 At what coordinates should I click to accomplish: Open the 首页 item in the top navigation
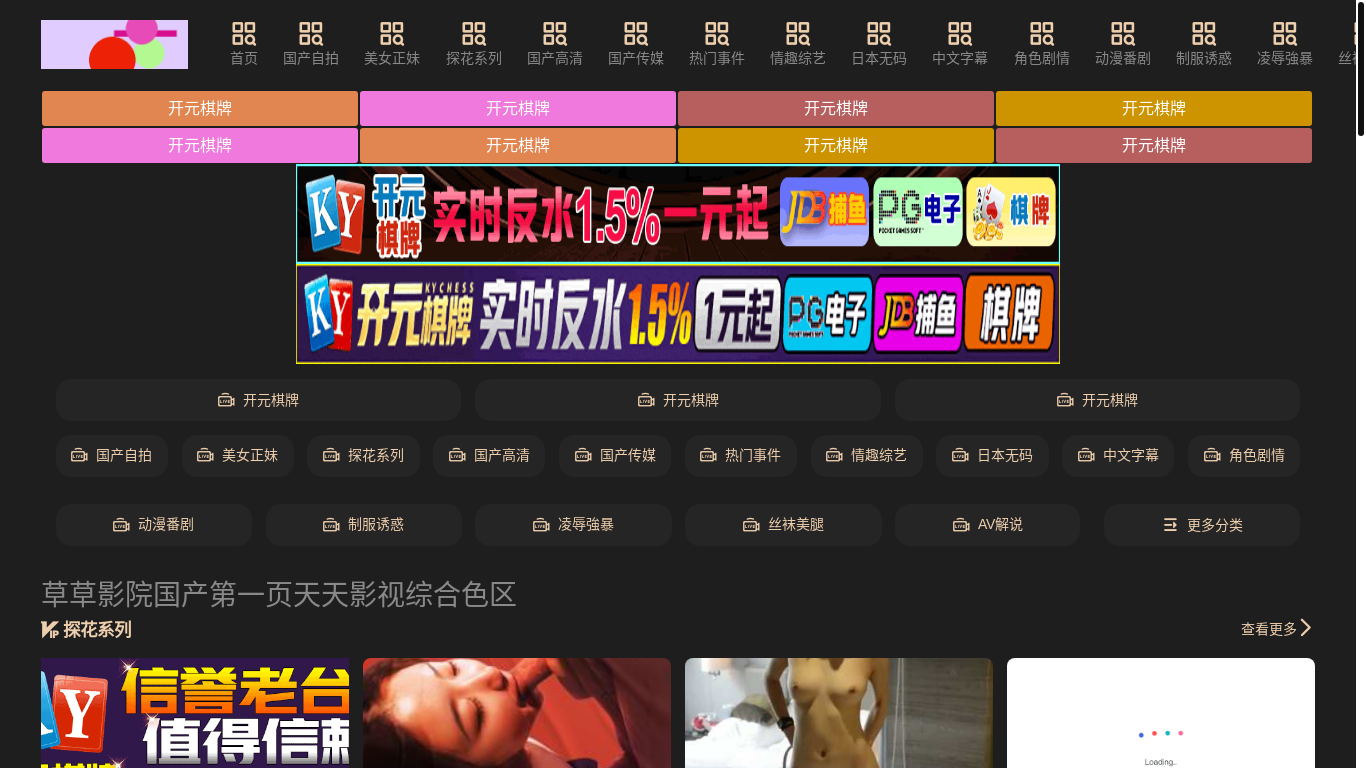tap(244, 45)
